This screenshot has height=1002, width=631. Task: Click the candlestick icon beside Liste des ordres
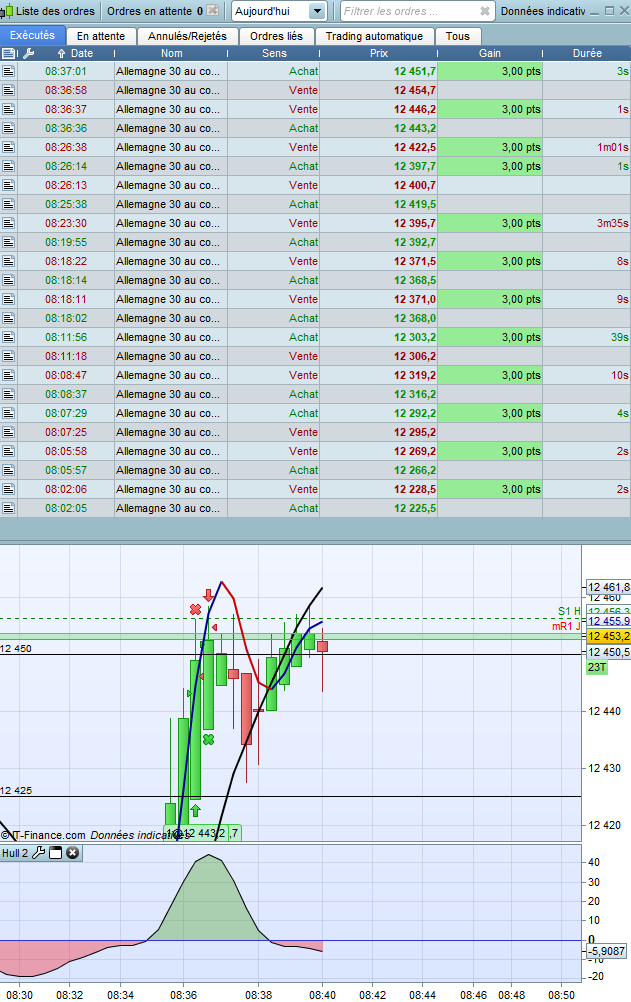7,12
